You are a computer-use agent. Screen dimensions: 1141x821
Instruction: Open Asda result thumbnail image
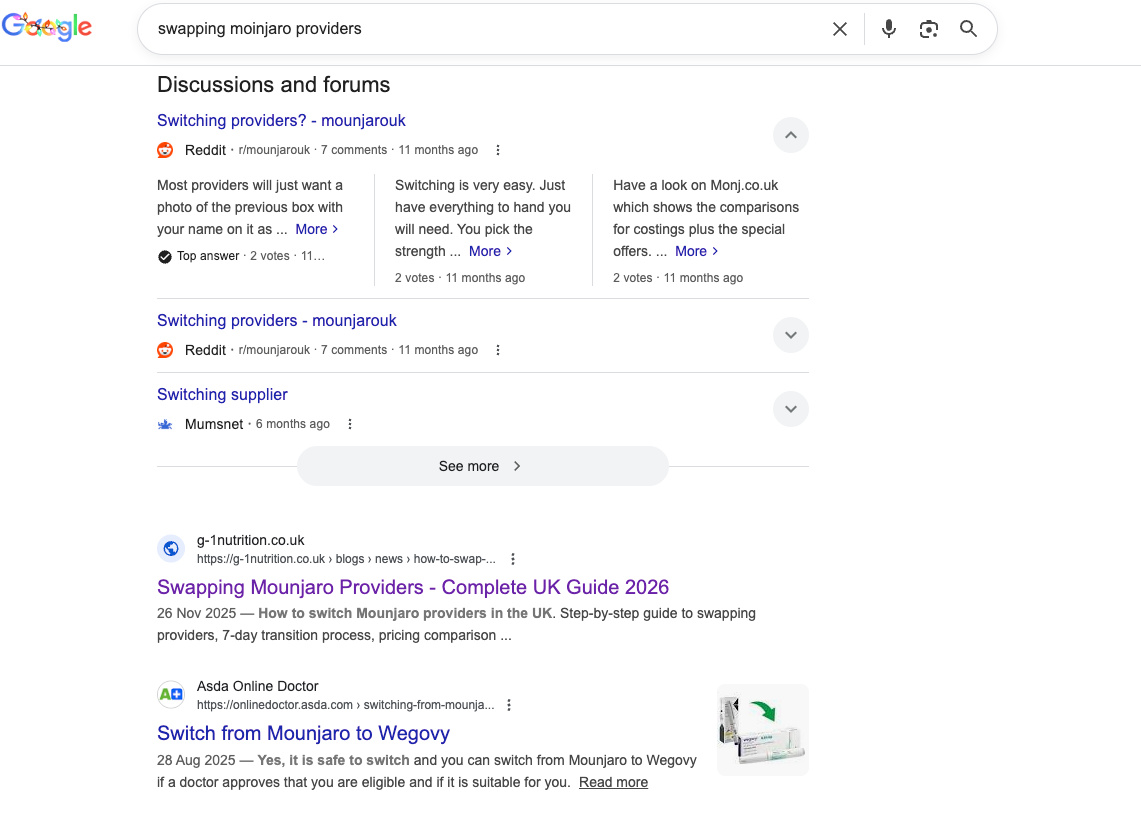pyautogui.click(x=763, y=730)
